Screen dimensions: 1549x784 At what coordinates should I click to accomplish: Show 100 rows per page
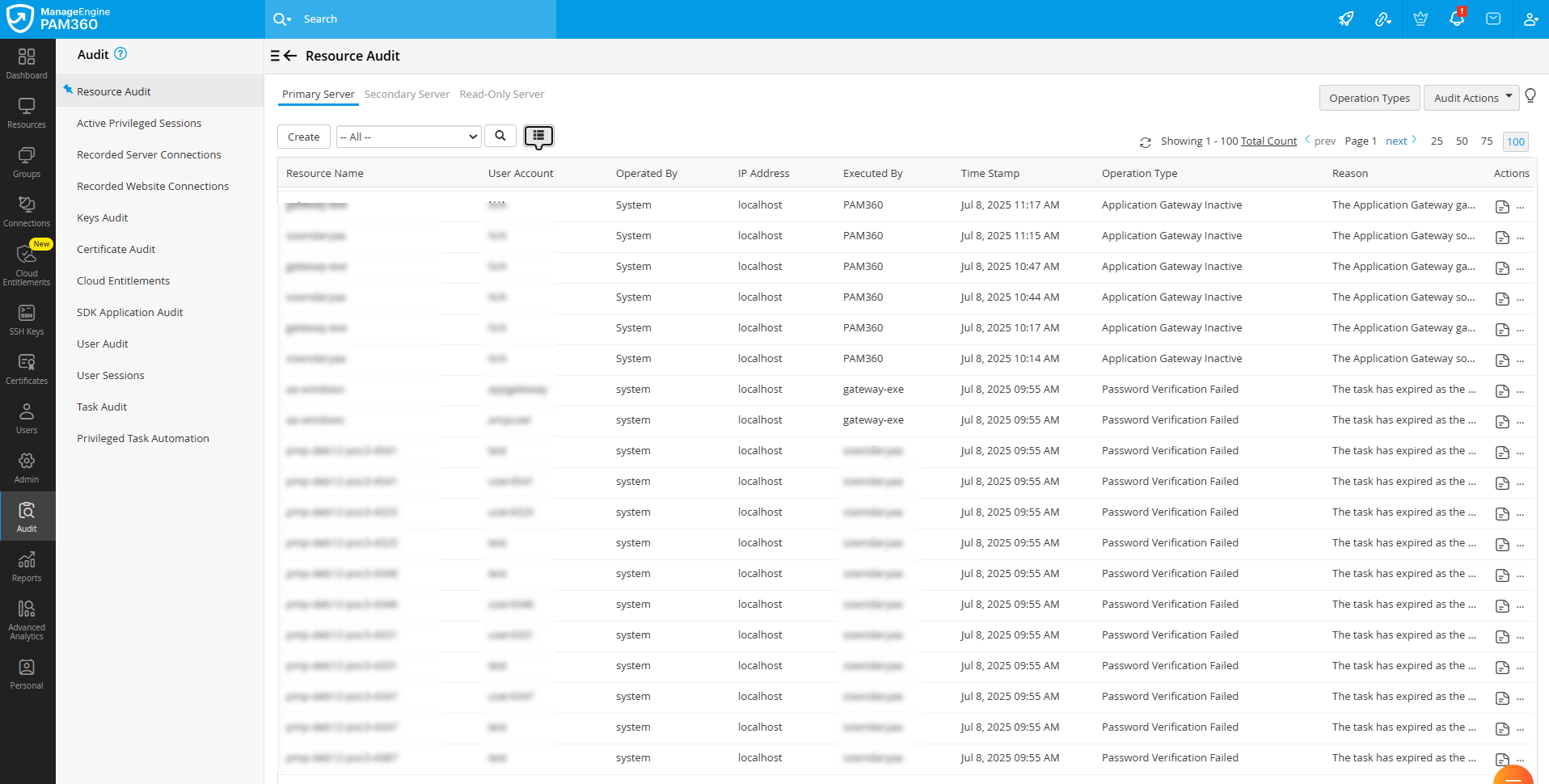point(1516,141)
